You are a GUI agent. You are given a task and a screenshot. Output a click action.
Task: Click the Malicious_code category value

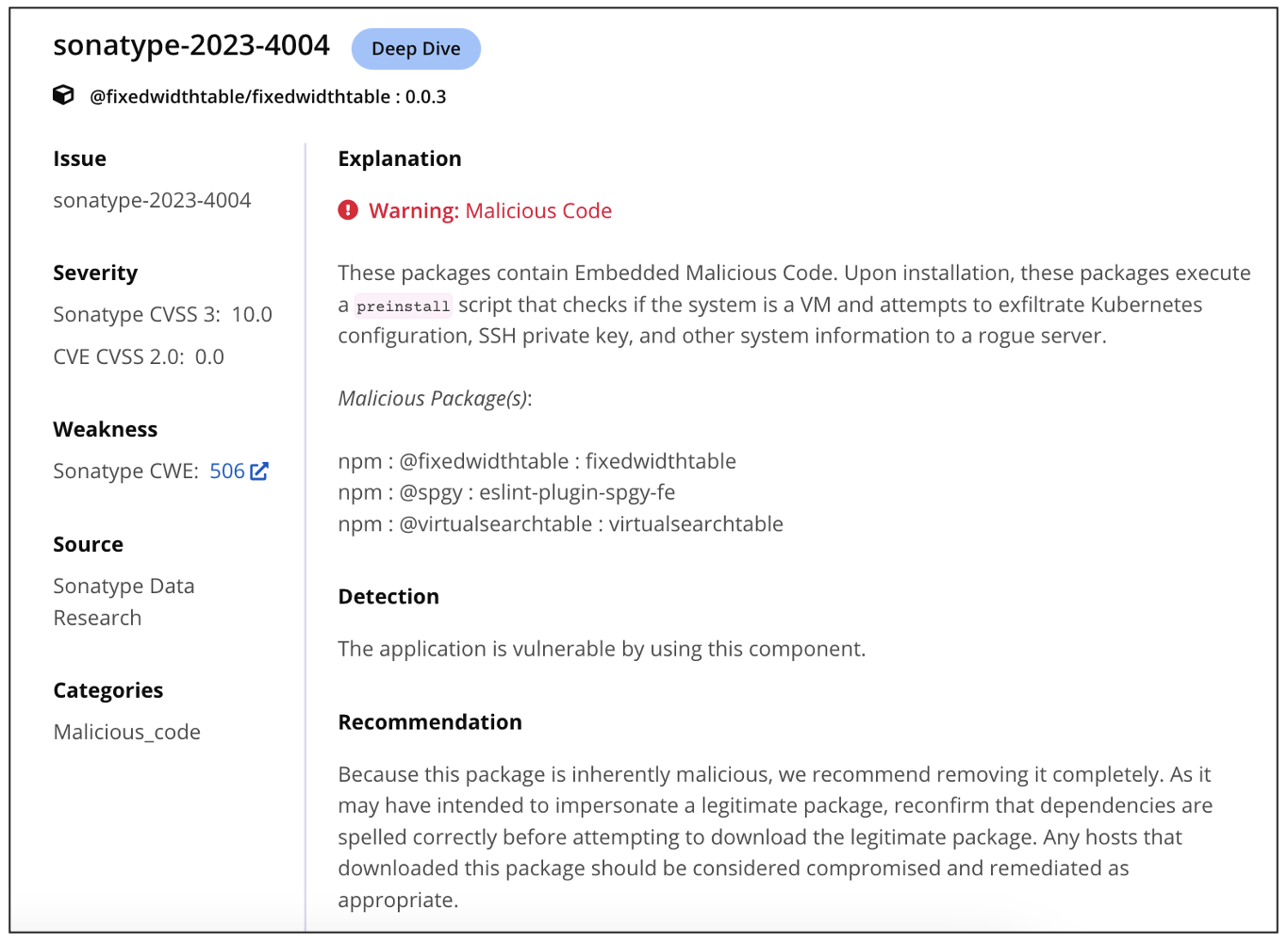[126, 733]
